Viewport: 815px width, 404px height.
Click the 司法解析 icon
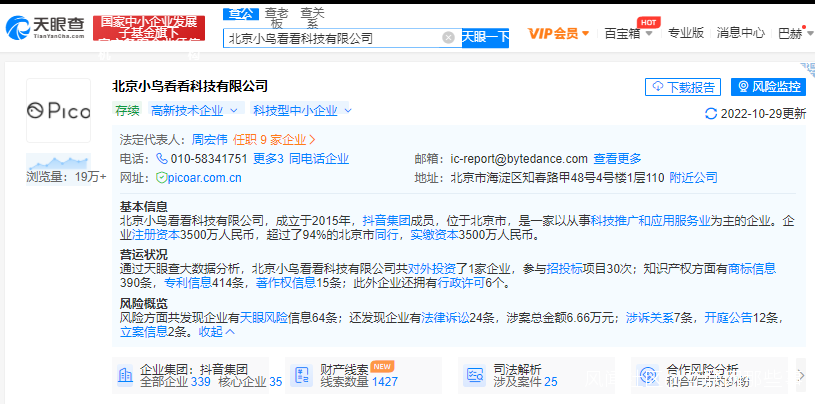click(475, 375)
